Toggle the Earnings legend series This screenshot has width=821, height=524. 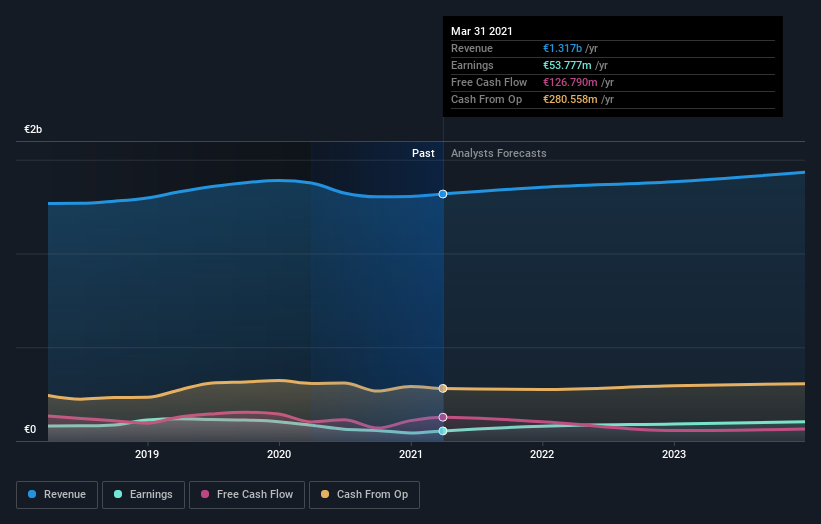pyautogui.click(x=143, y=495)
